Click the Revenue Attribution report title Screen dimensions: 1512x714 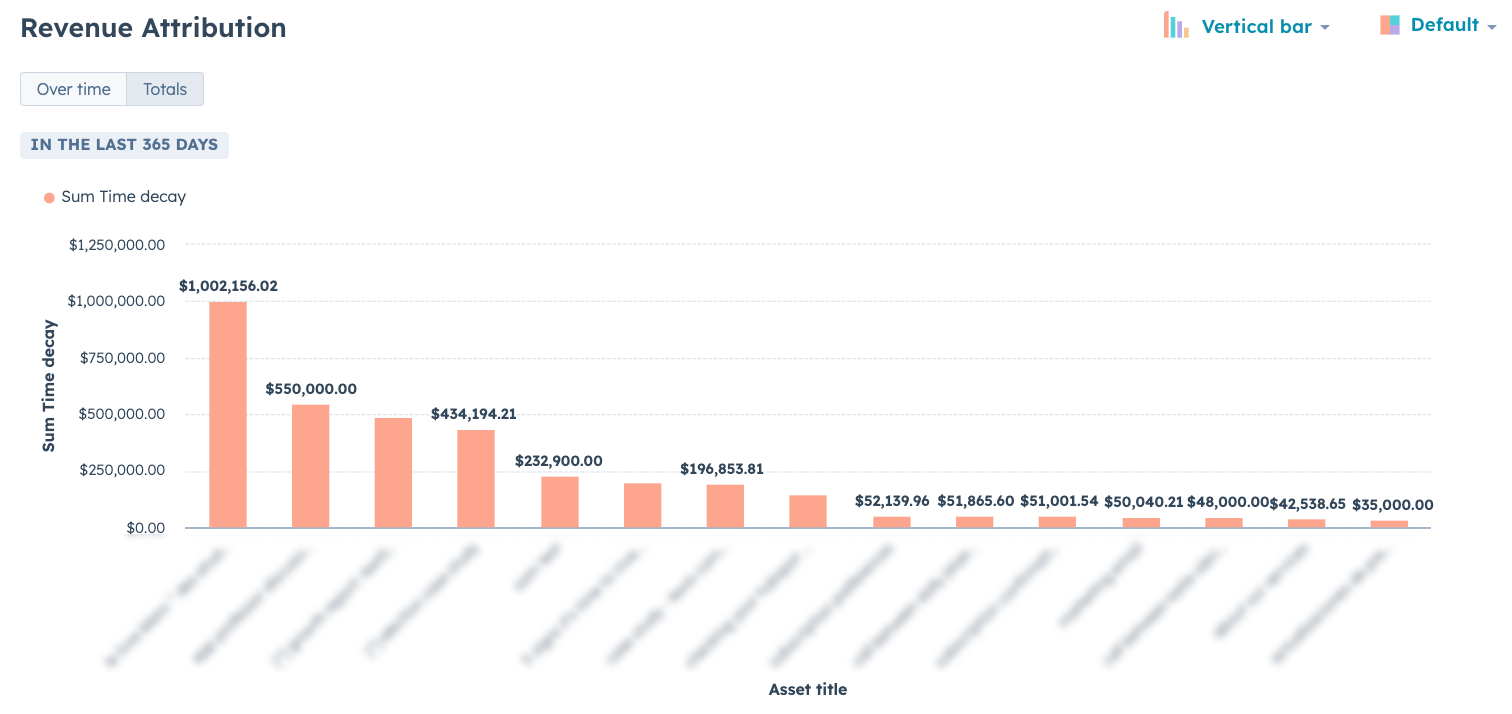coord(153,28)
